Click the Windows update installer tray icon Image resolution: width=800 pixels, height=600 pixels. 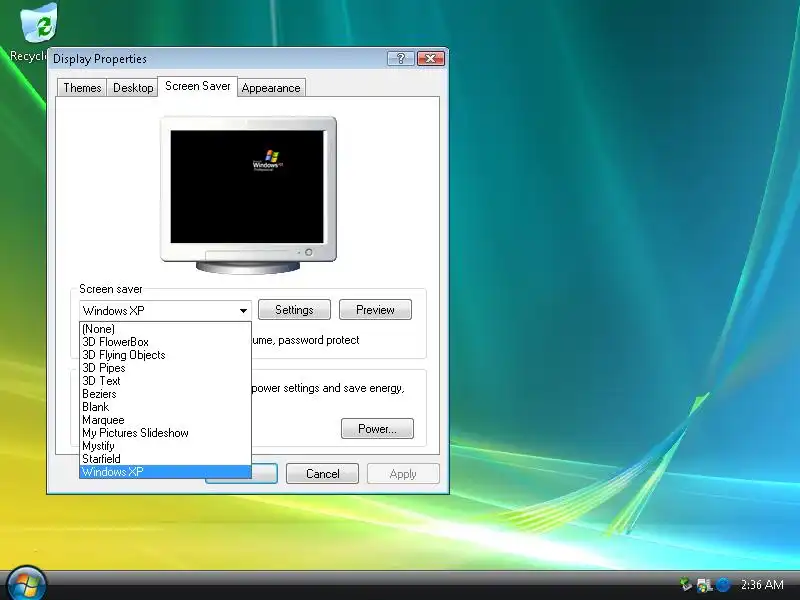[705, 585]
